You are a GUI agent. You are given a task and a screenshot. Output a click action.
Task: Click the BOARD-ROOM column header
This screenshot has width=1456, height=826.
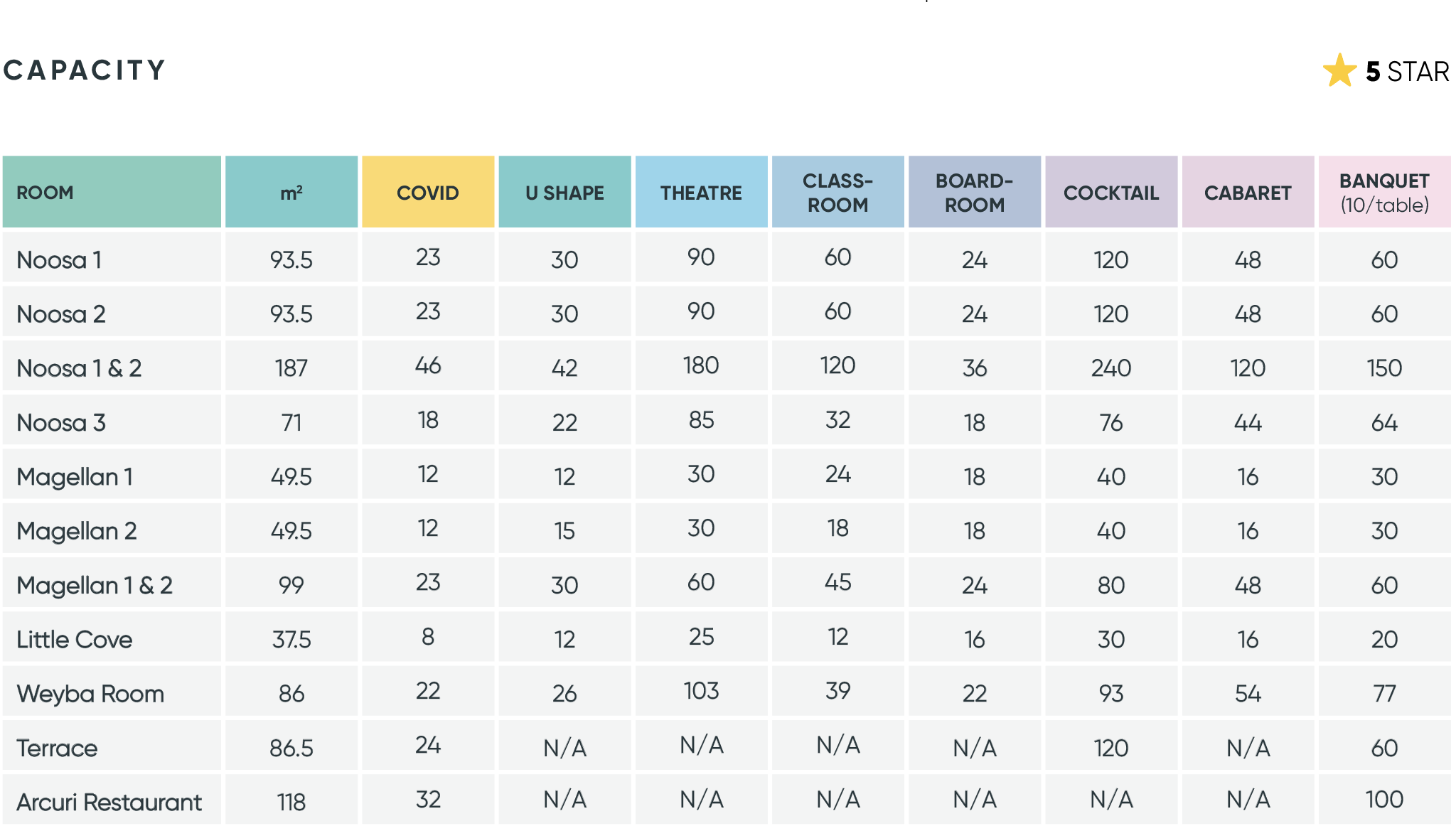(975, 192)
